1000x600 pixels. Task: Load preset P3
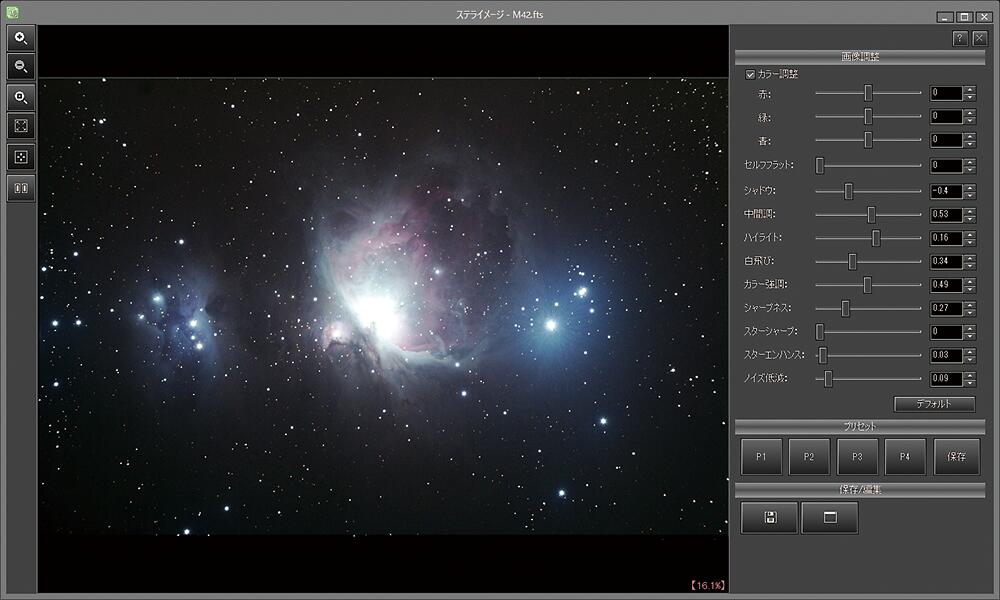coord(857,456)
